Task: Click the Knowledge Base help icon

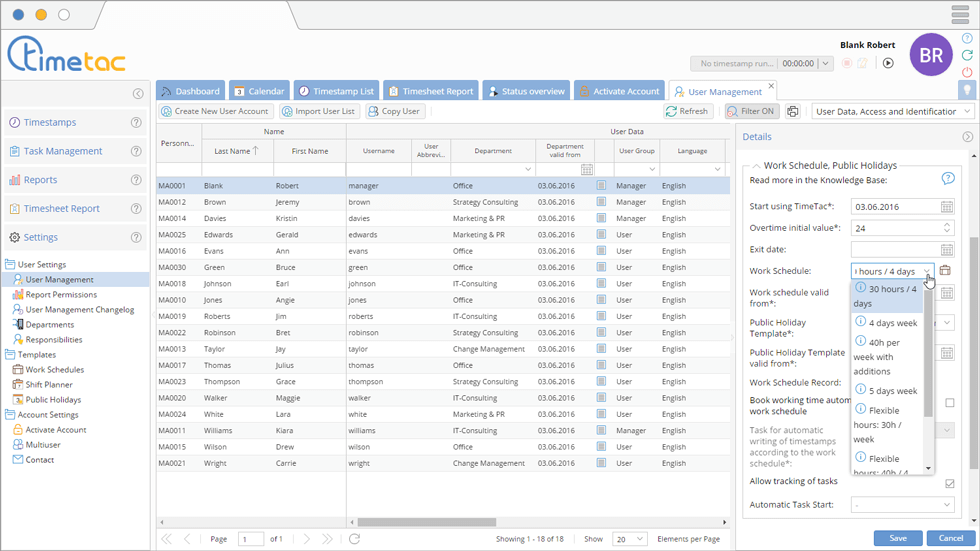Action: tap(947, 179)
